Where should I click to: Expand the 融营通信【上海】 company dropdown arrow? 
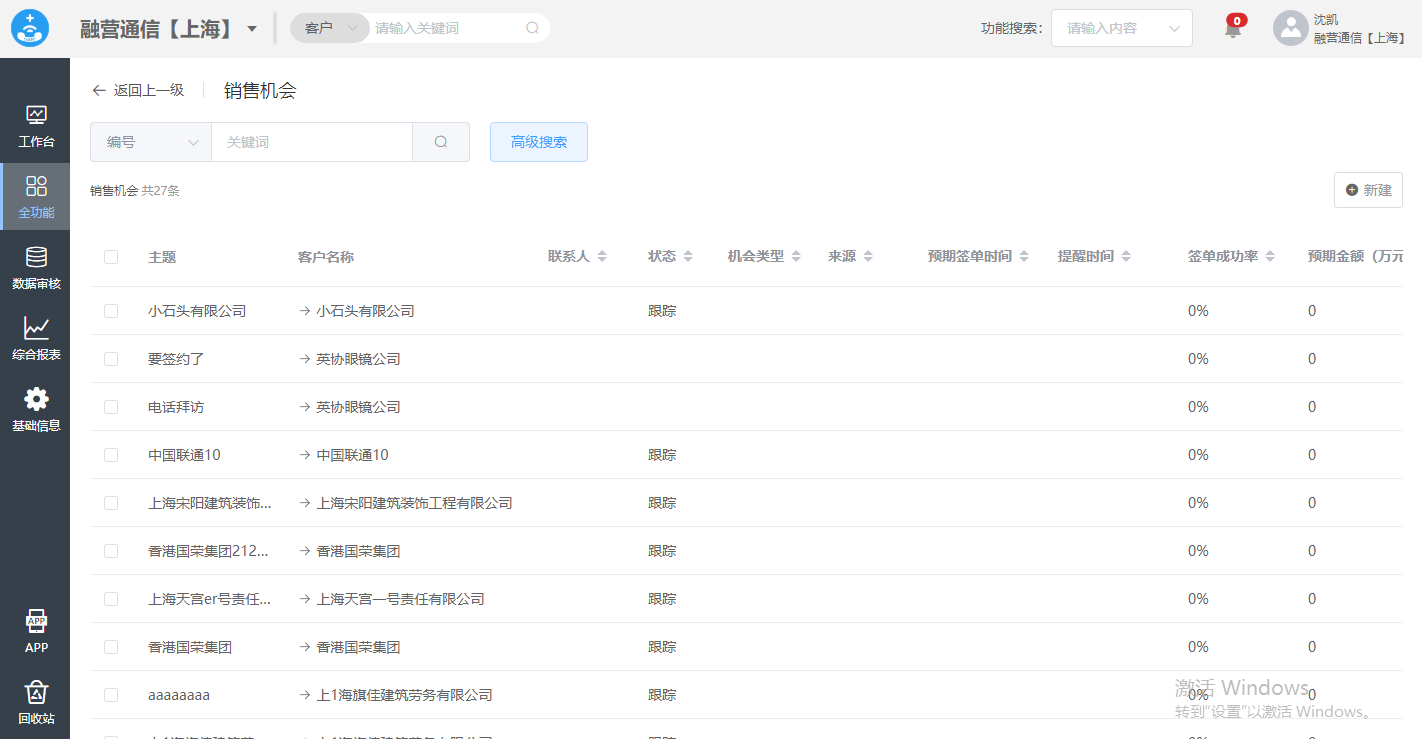(252, 29)
